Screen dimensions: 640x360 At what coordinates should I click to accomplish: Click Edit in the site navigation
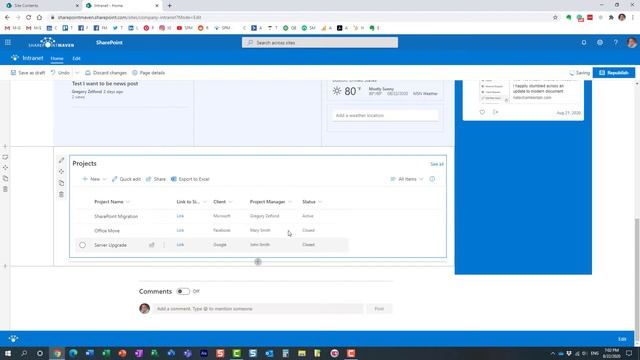click(x=76, y=58)
